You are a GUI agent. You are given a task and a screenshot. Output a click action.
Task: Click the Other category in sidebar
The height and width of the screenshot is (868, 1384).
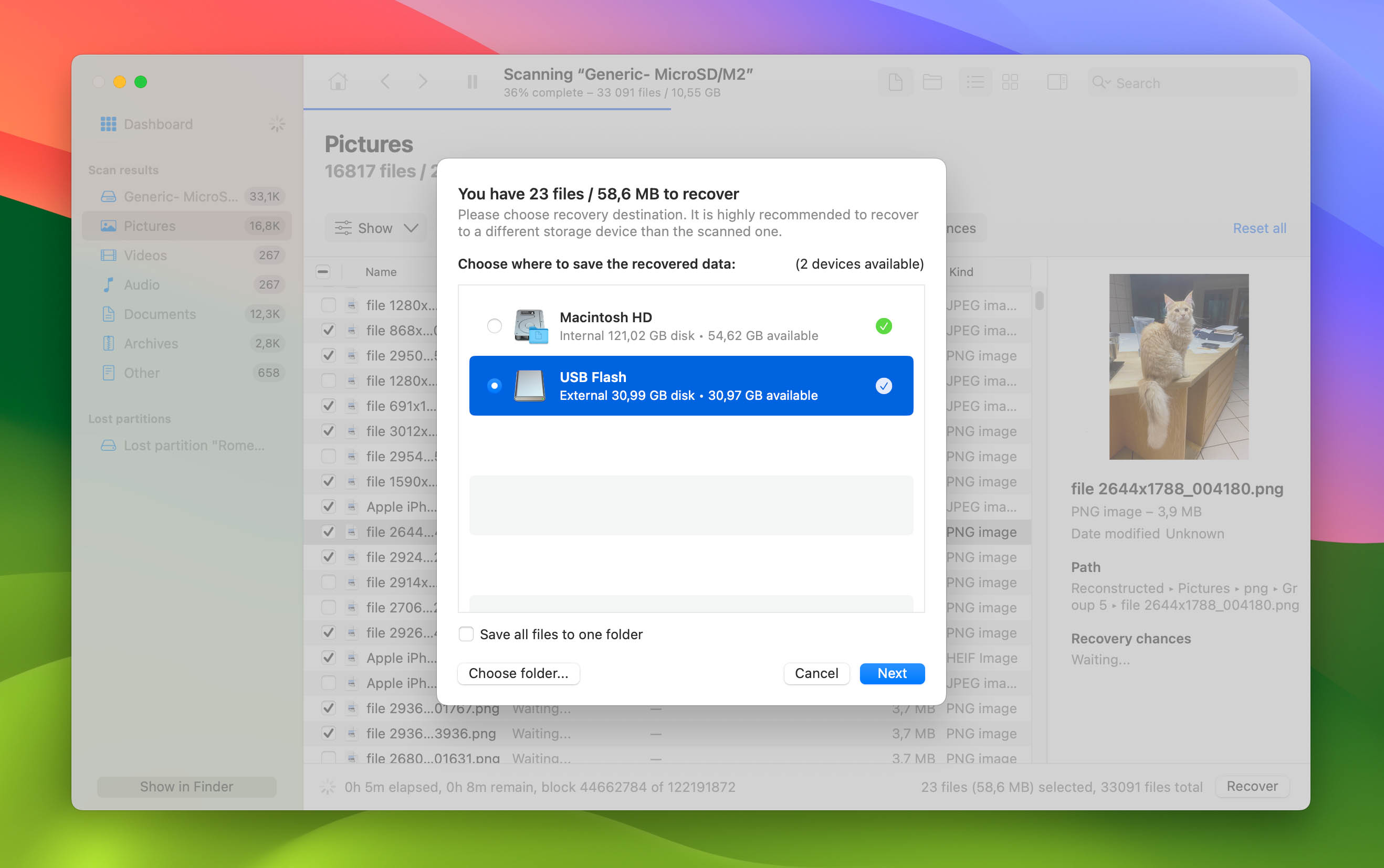click(141, 374)
